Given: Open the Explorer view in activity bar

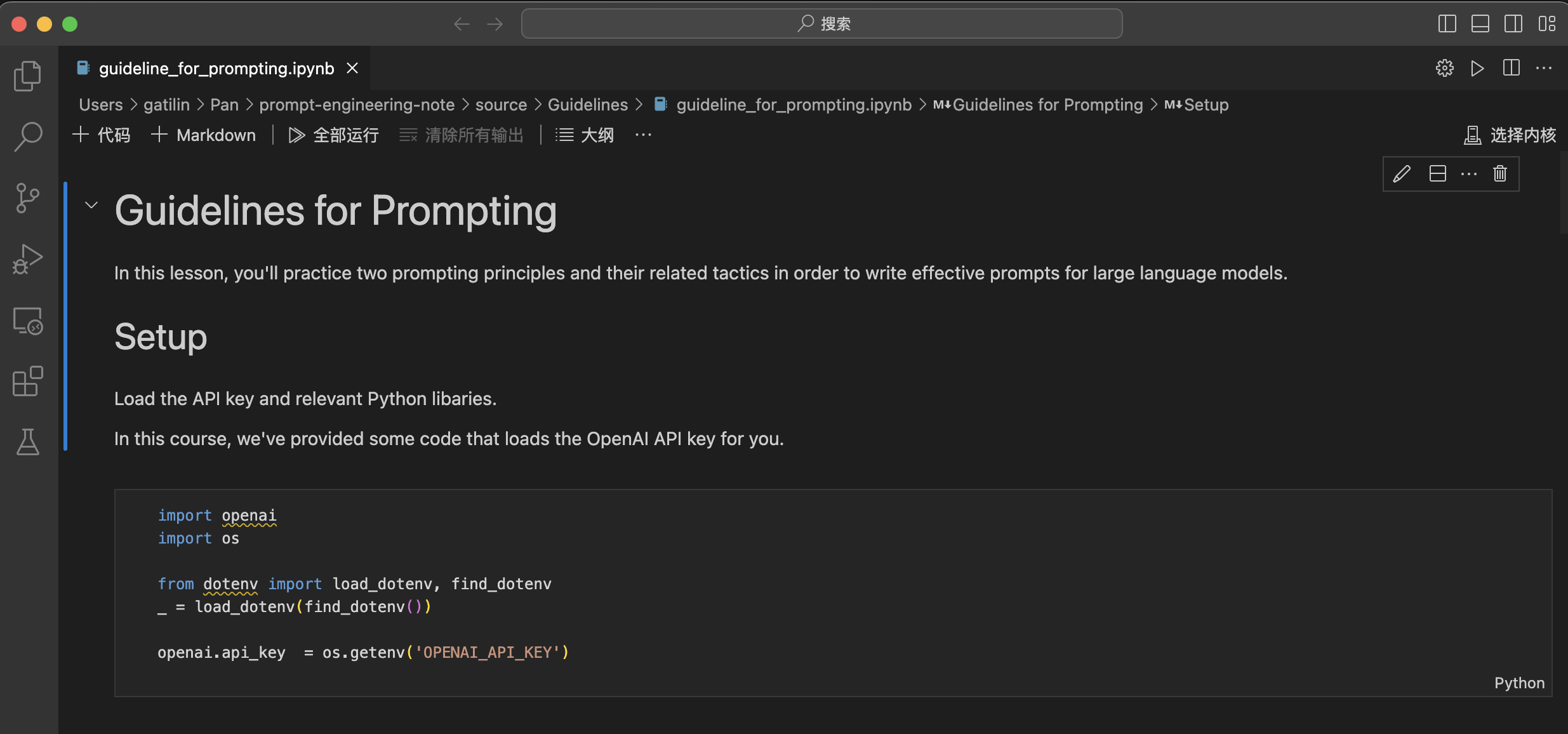Looking at the screenshot, I should [28, 76].
